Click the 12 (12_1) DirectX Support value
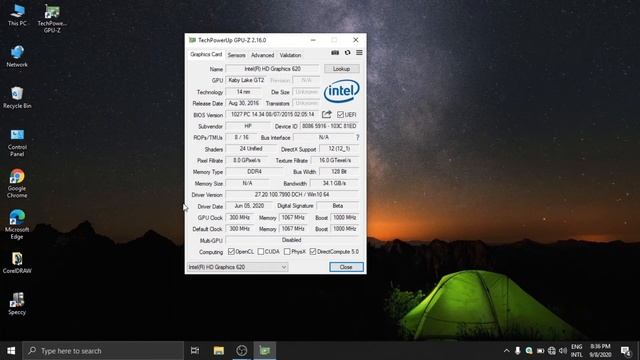Viewport: 640px width, 360px height. coord(339,149)
